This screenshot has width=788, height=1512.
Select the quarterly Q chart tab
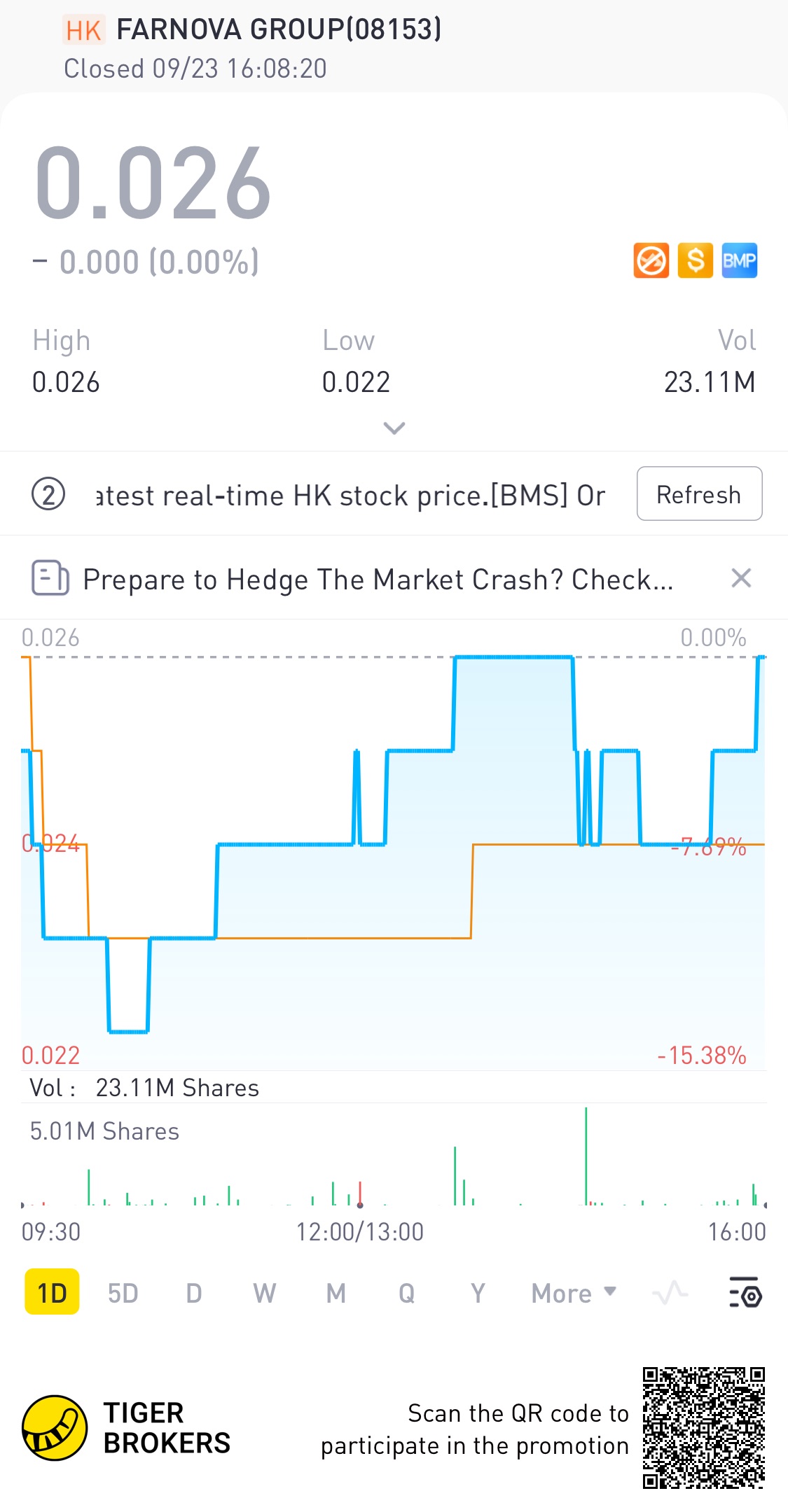coord(406,1293)
